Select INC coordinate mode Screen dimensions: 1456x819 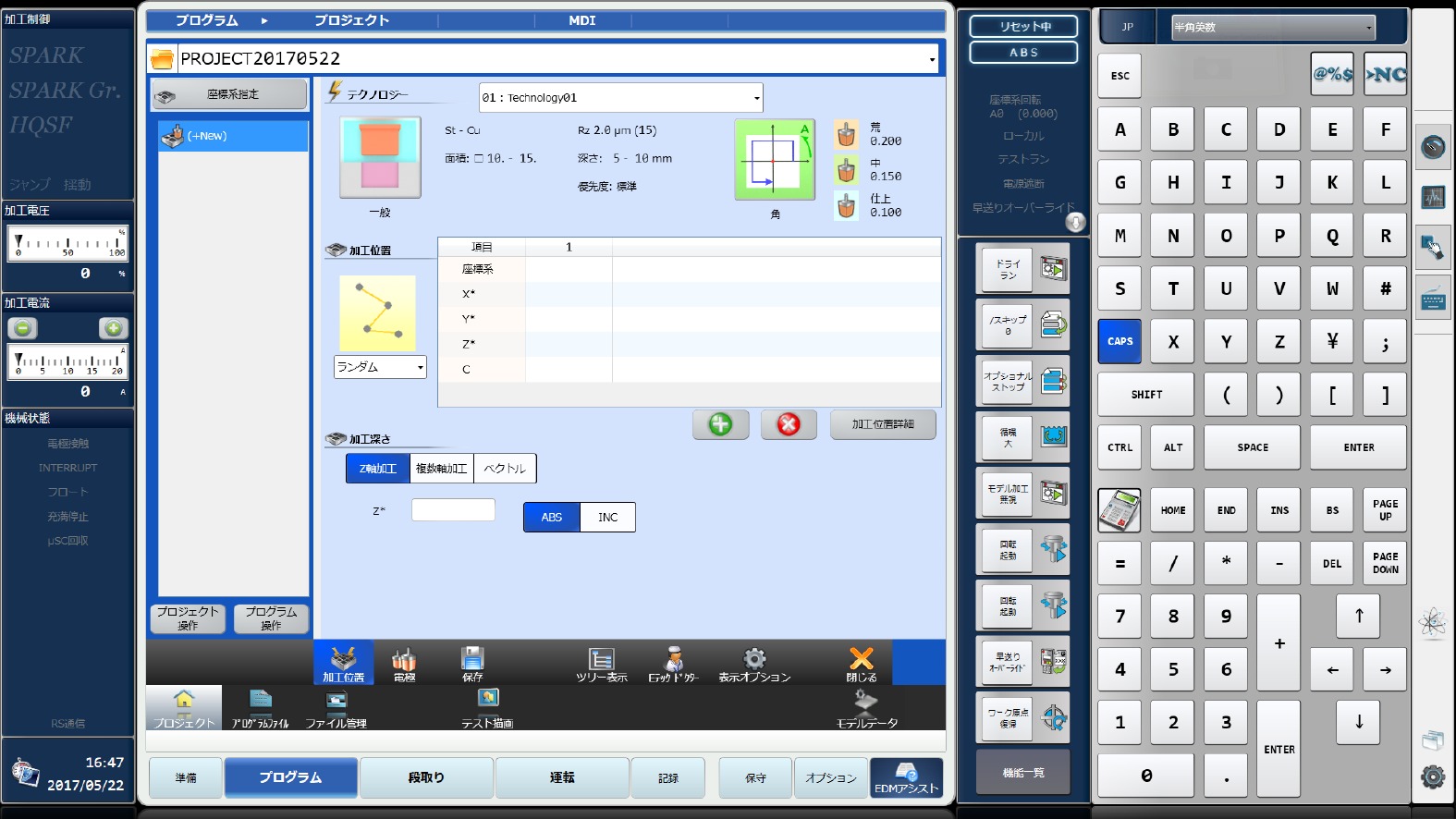(607, 518)
